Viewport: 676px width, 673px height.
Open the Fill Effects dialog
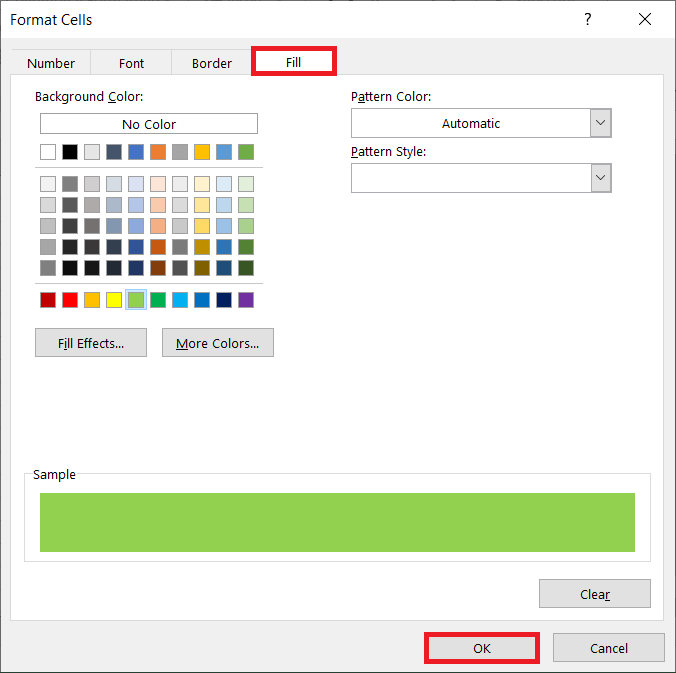[91, 343]
